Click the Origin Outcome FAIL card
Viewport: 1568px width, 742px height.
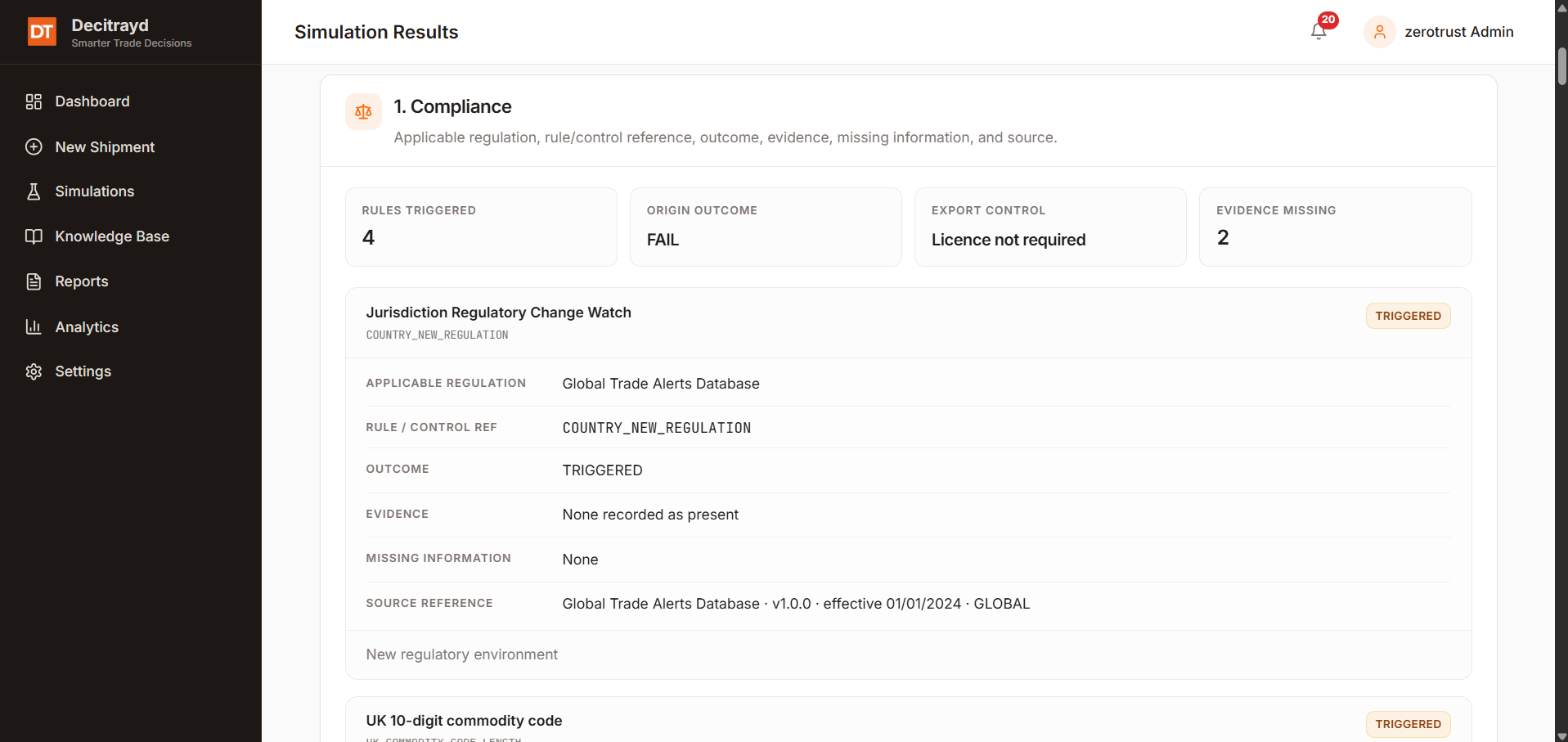click(x=766, y=227)
